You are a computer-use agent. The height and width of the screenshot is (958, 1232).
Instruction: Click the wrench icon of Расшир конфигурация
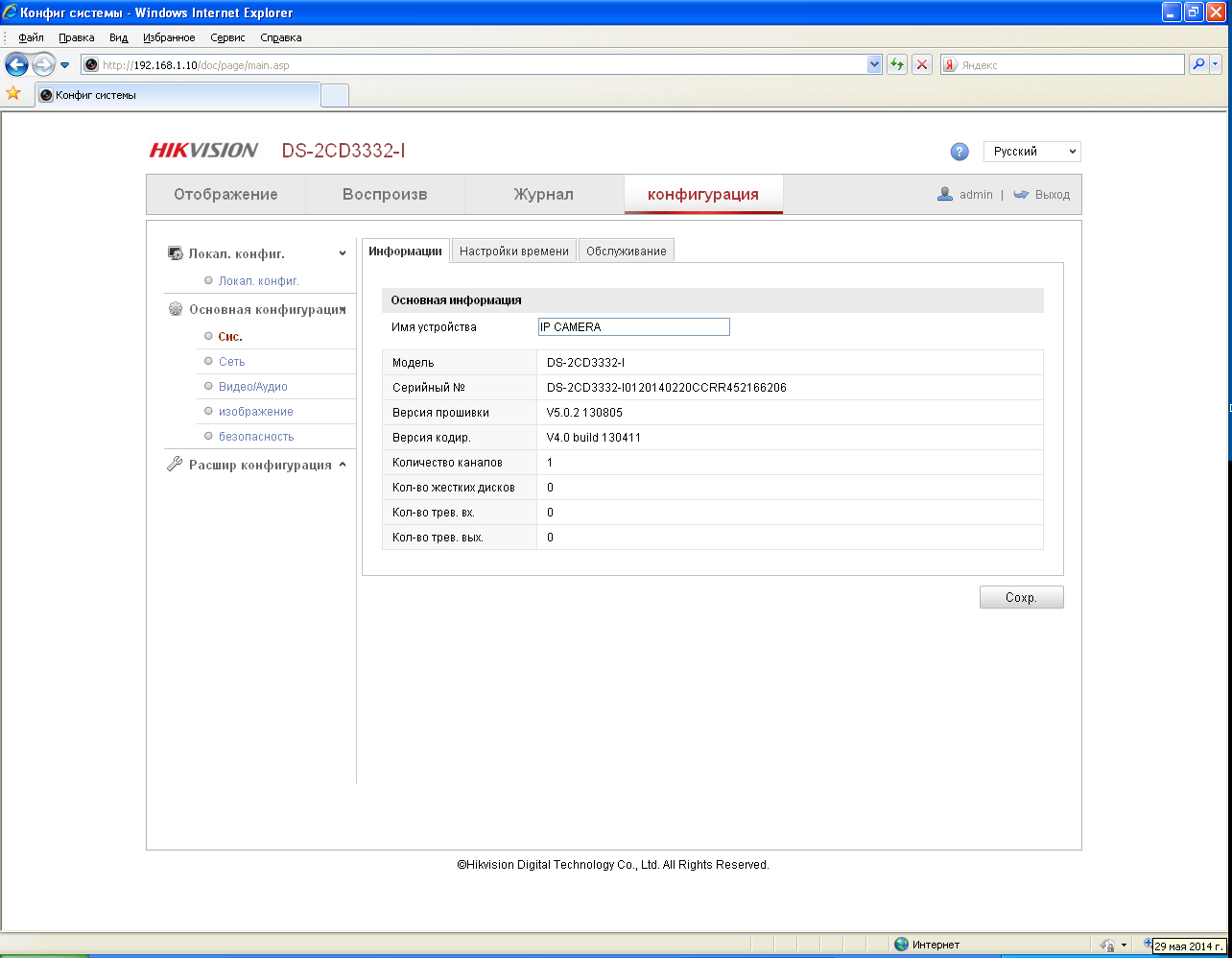pyautogui.click(x=175, y=465)
